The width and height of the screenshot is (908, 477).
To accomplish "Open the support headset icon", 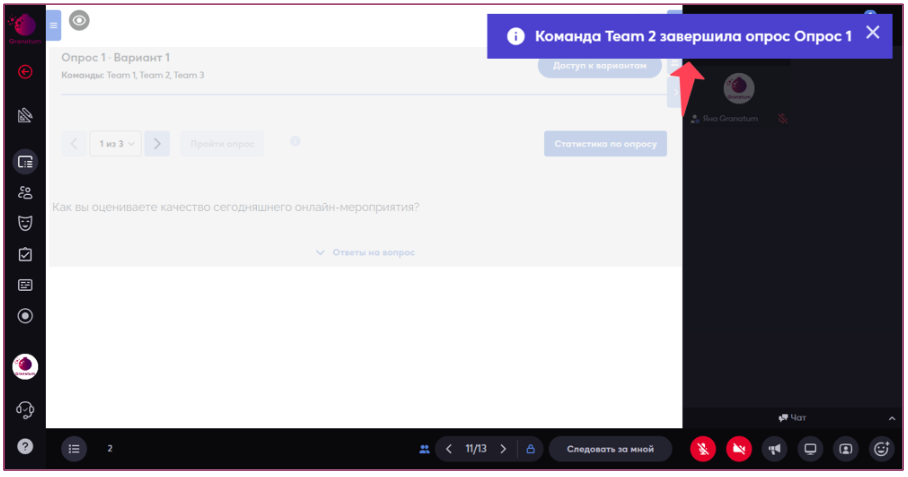I will (25, 410).
